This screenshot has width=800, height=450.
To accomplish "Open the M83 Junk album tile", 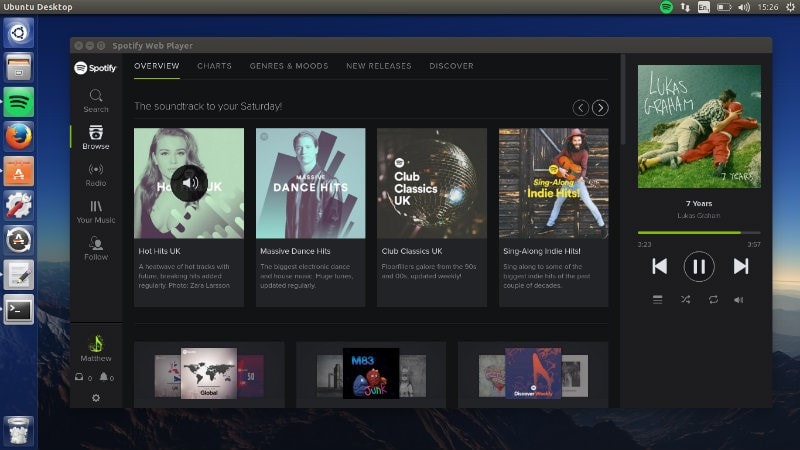I will [371, 373].
